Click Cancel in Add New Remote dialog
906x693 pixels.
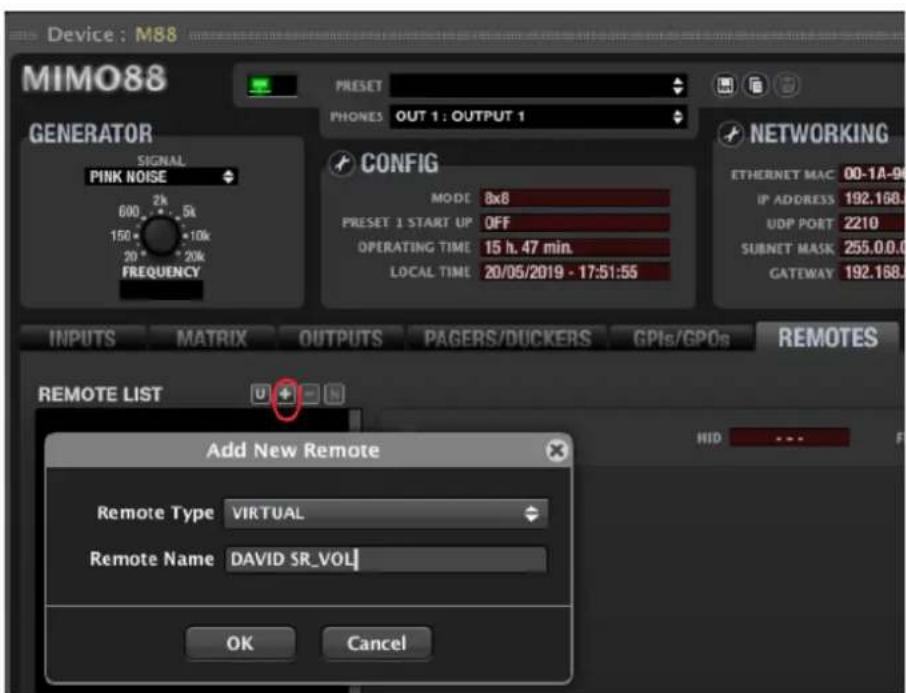pos(377,643)
